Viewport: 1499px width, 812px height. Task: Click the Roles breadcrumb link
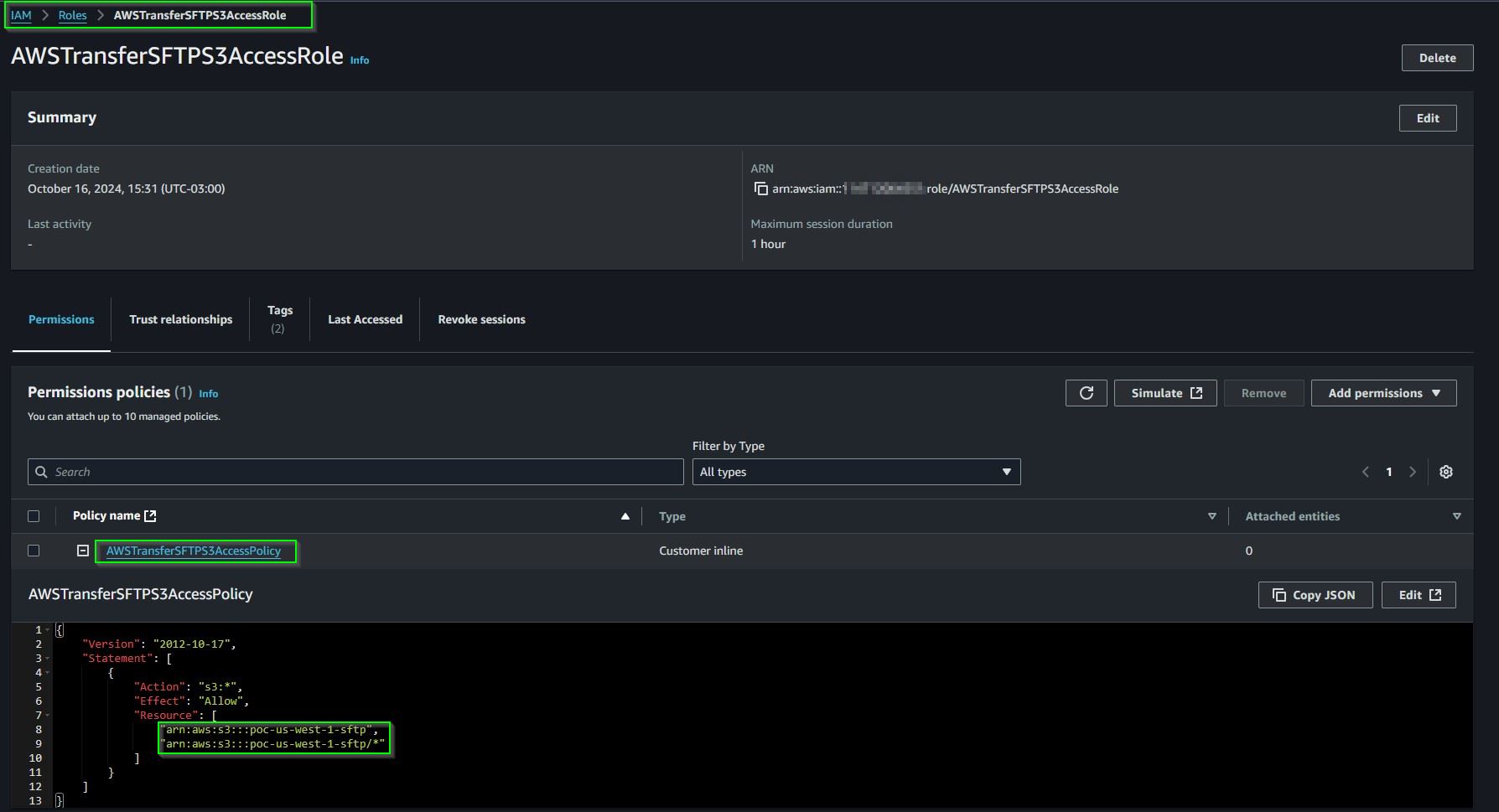tap(72, 15)
